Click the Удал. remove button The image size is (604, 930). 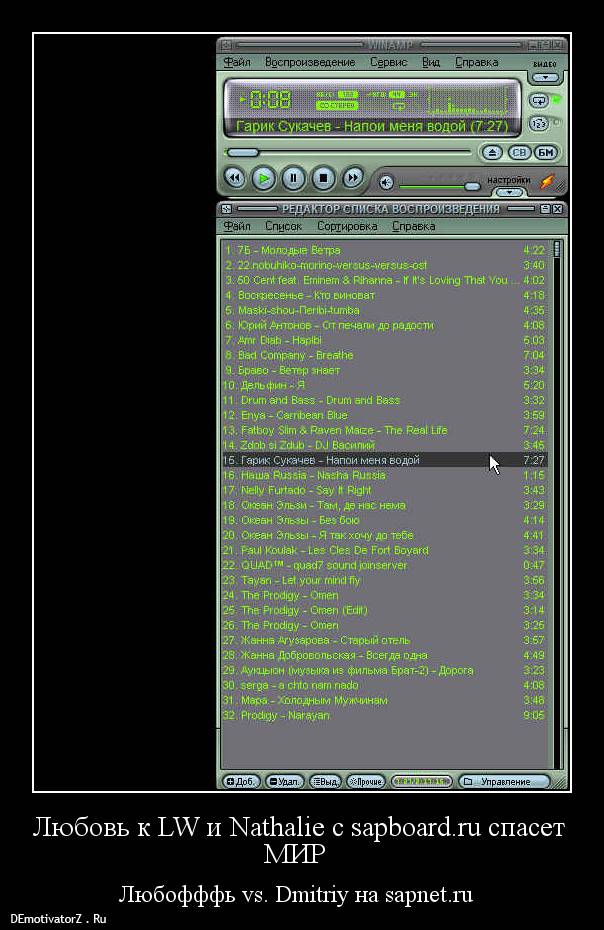[284, 781]
